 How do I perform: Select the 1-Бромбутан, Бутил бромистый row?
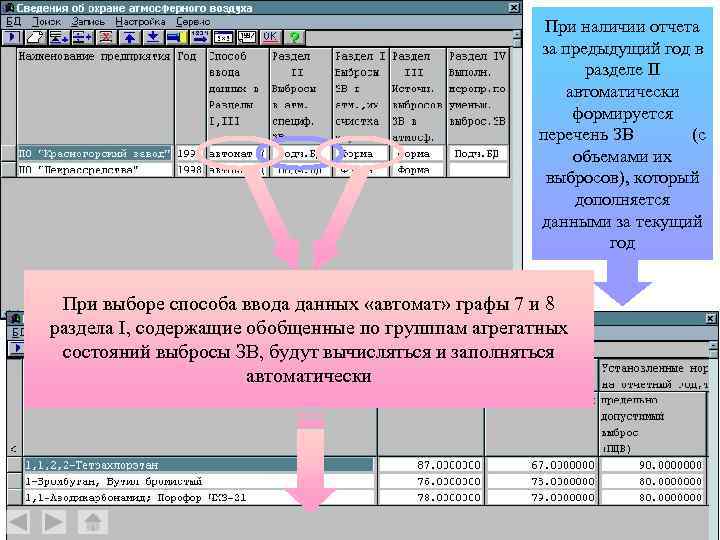tap(198, 481)
